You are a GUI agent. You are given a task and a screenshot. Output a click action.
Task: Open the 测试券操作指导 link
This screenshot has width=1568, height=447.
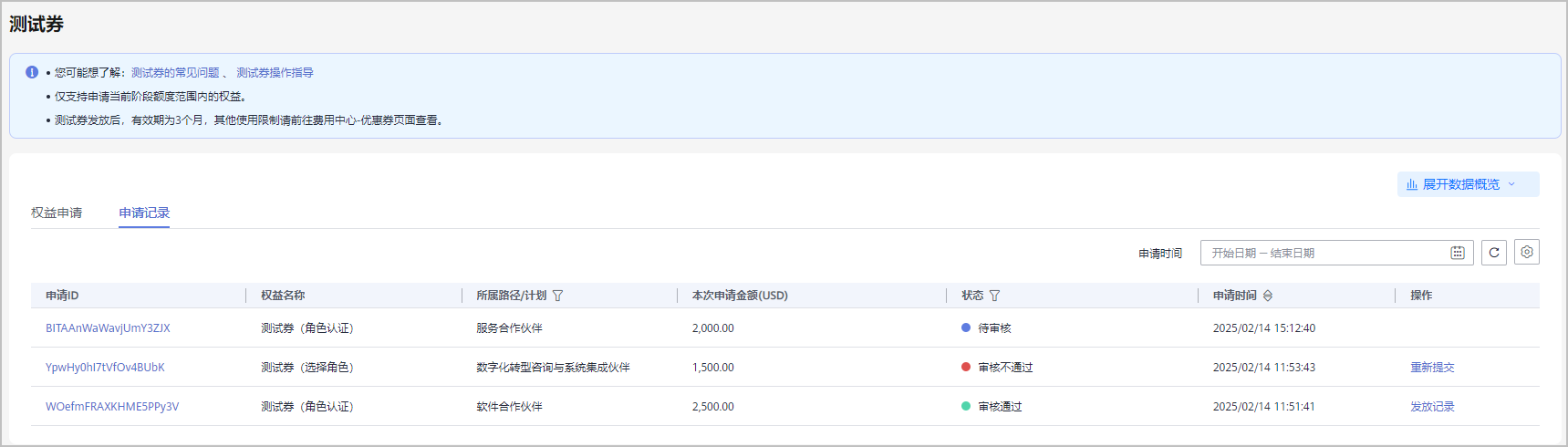tap(275, 73)
